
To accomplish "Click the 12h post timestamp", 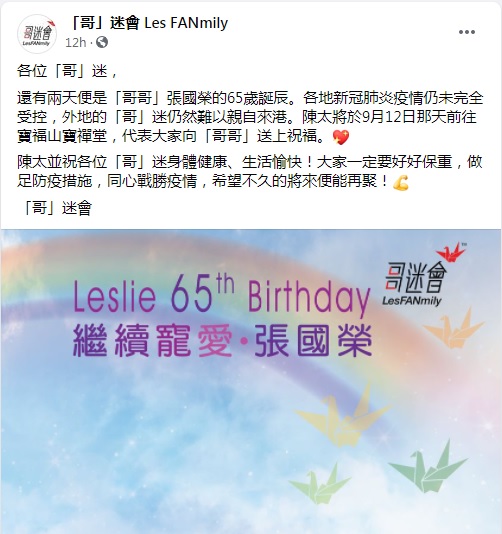I will (x=75, y=43).
